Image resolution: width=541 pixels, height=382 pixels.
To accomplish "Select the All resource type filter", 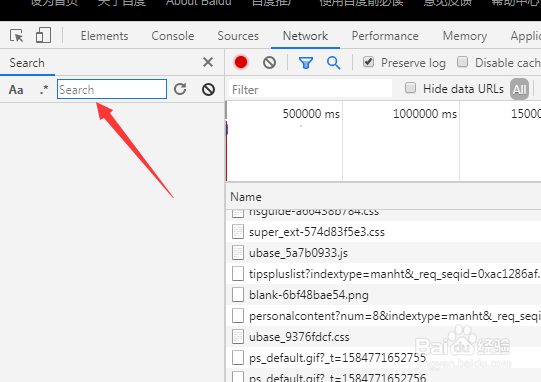I will pos(520,89).
